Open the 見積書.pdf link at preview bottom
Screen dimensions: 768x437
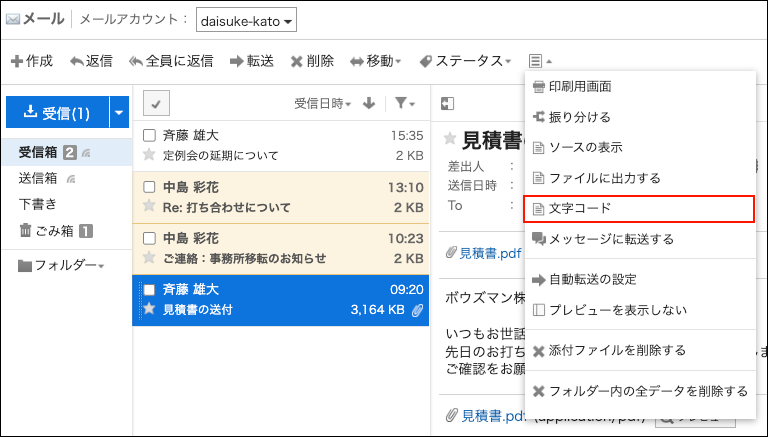(x=494, y=416)
